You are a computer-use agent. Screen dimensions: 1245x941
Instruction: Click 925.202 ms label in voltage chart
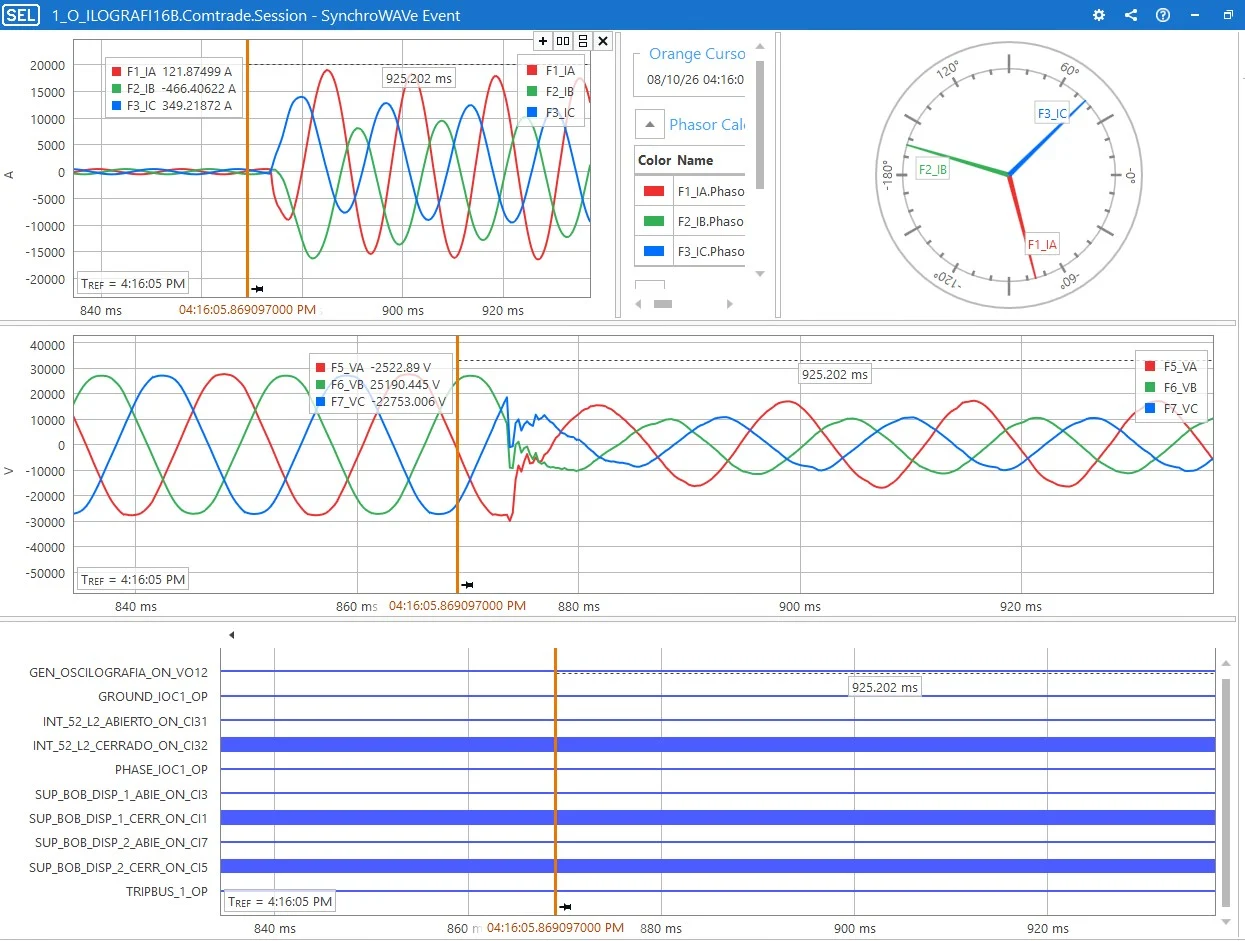pos(835,375)
